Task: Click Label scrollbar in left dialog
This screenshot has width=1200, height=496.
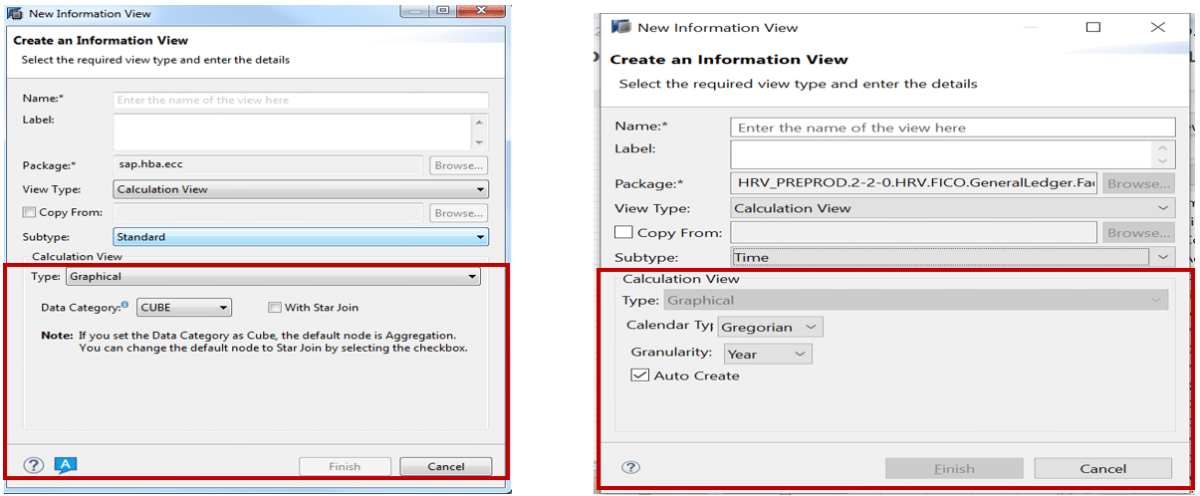Action: tap(479, 132)
